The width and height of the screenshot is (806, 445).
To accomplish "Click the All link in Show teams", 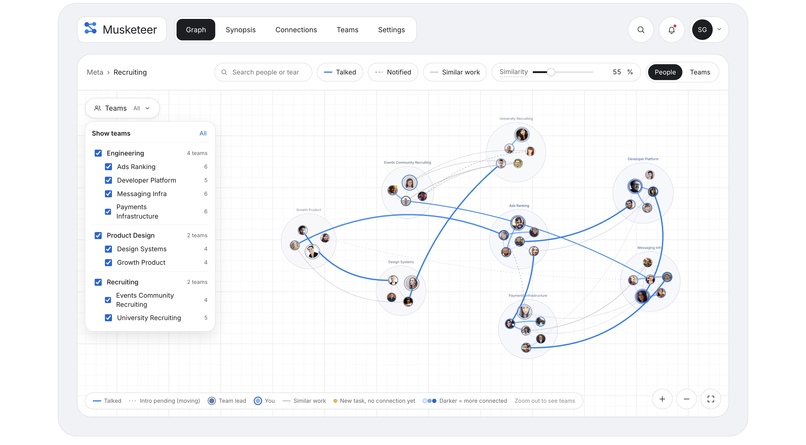I will pos(203,134).
